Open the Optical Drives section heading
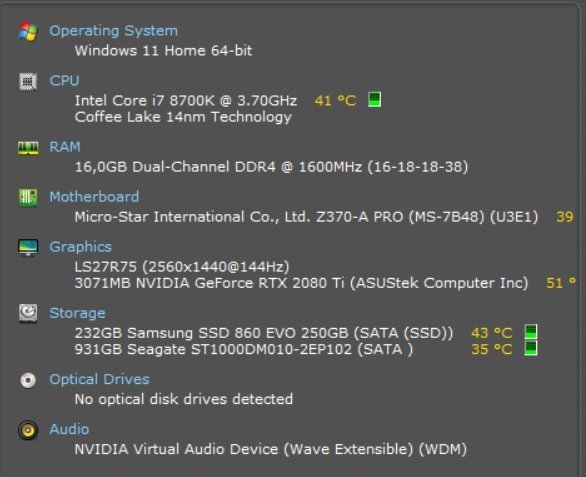Viewport: 586px width, 477px height. tap(99, 379)
